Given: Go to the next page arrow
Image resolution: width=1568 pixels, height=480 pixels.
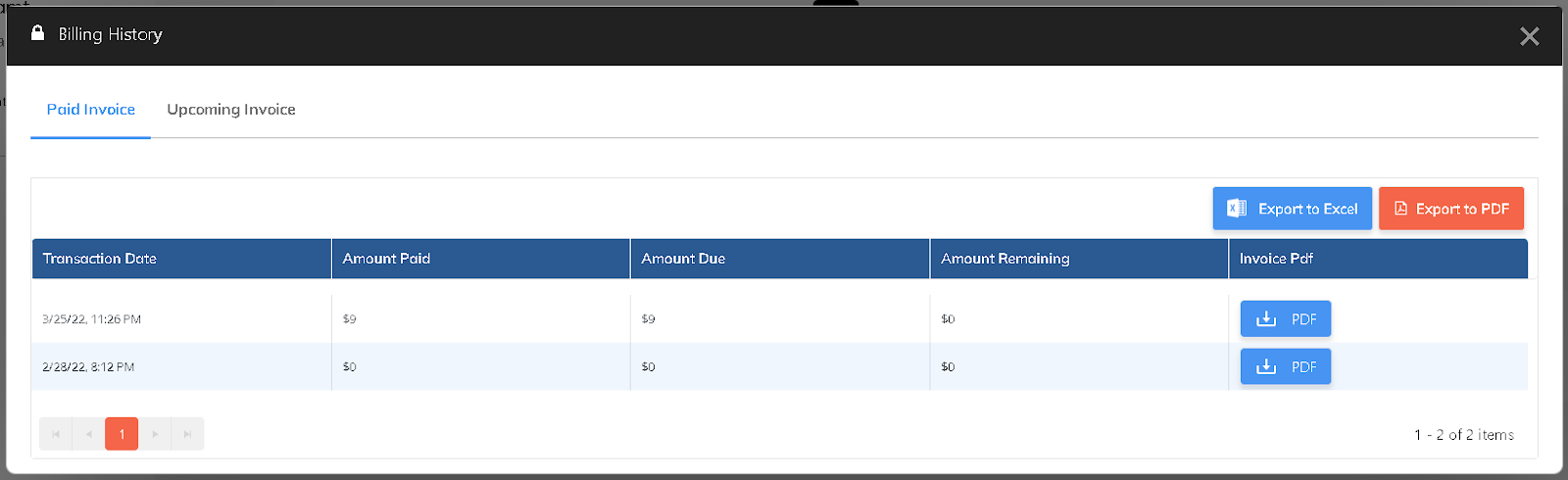Looking at the screenshot, I should pyautogui.click(x=155, y=434).
